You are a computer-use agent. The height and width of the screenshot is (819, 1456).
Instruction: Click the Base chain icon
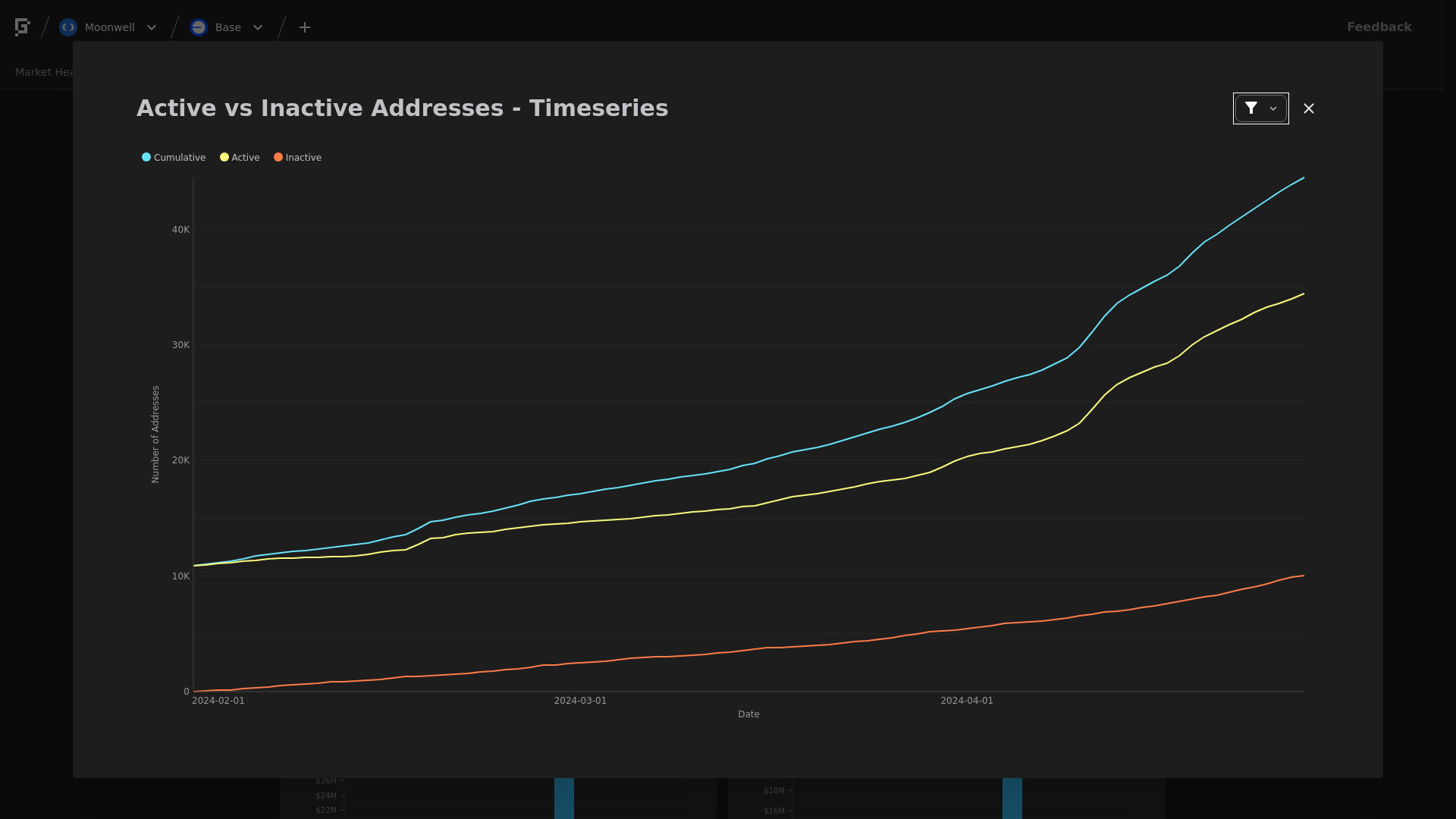[199, 27]
